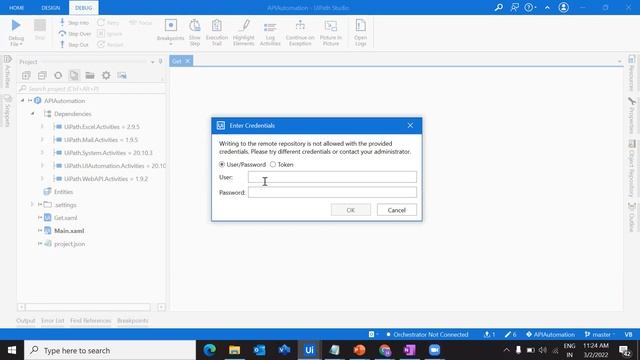
Task: Open the Find References panel tab
Action: pyautogui.click(x=91, y=321)
